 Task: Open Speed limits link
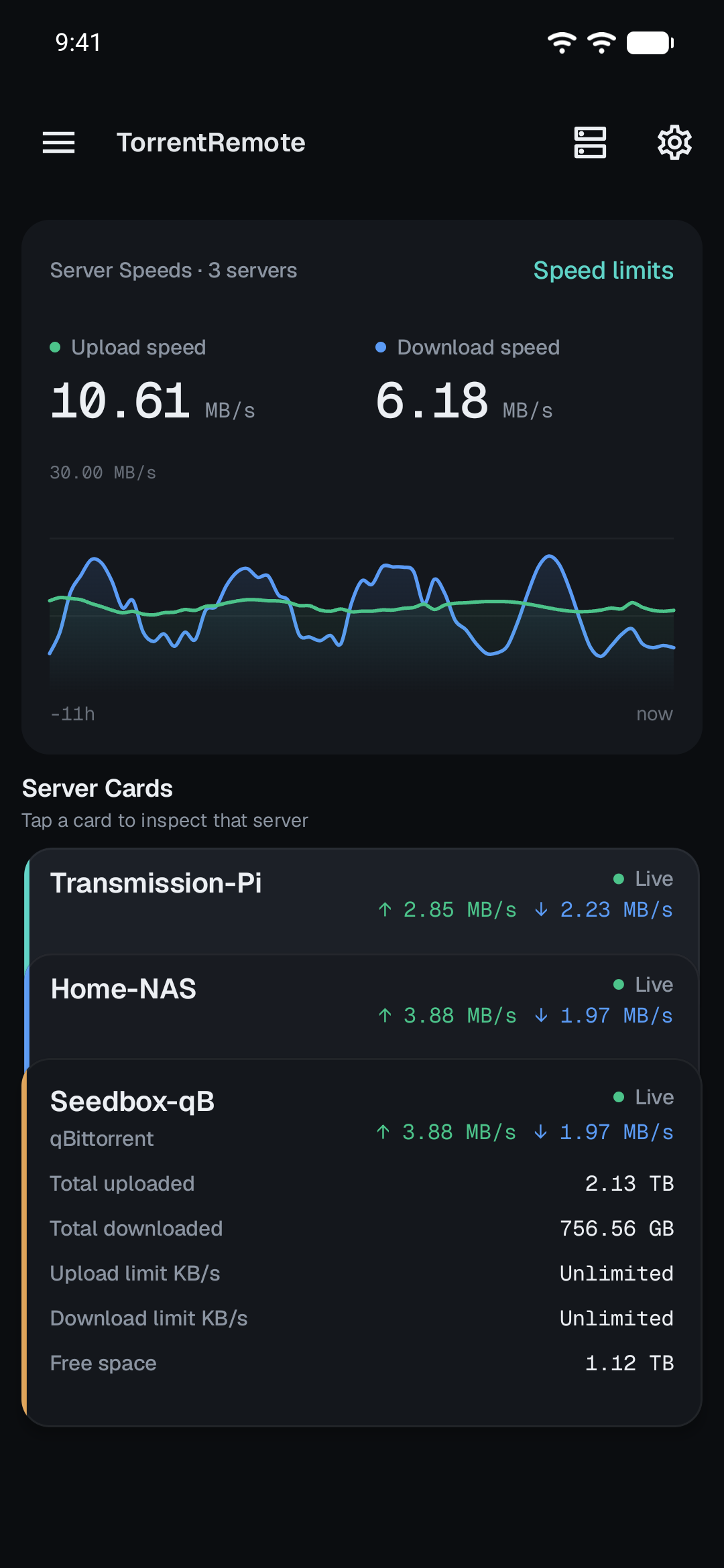tap(603, 270)
